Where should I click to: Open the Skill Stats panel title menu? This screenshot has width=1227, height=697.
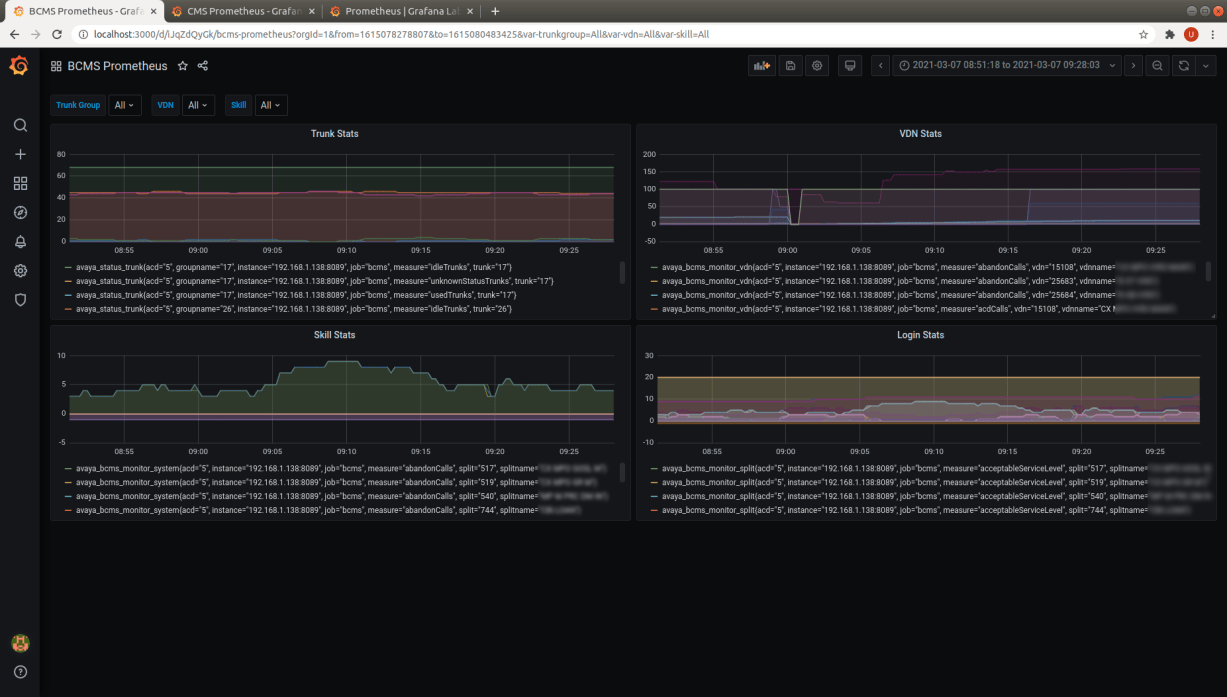tap(334, 335)
